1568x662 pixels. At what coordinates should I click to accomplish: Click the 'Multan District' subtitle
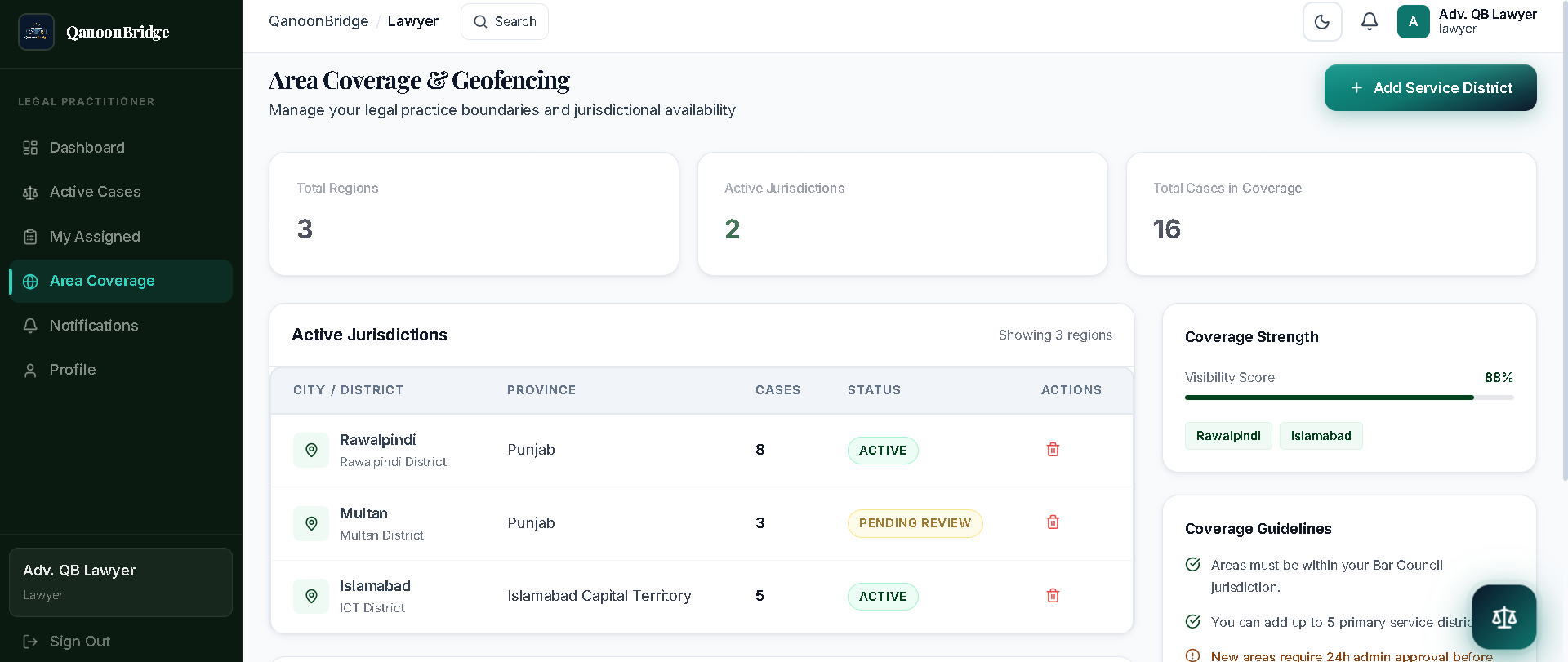pos(381,535)
